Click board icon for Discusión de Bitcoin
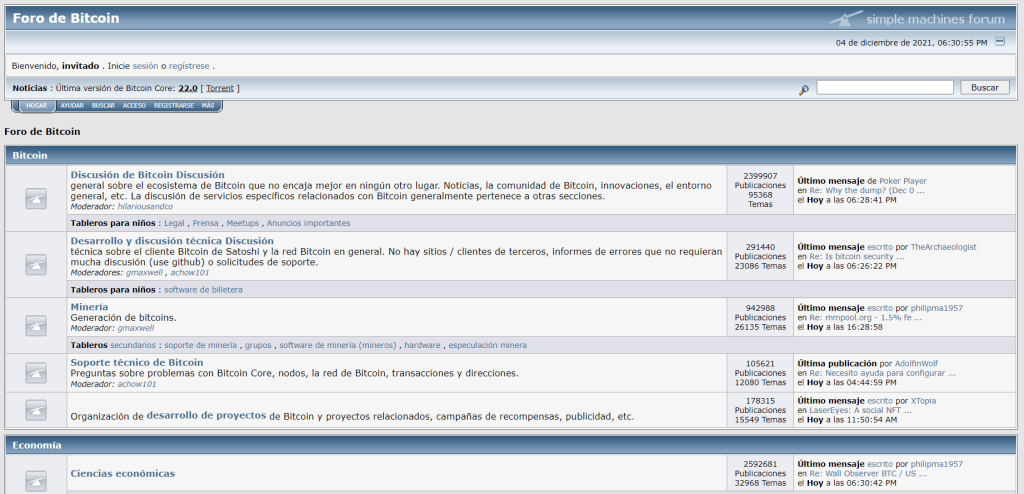The height and width of the screenshot is (494, 1024). click(x=36, y=199)
